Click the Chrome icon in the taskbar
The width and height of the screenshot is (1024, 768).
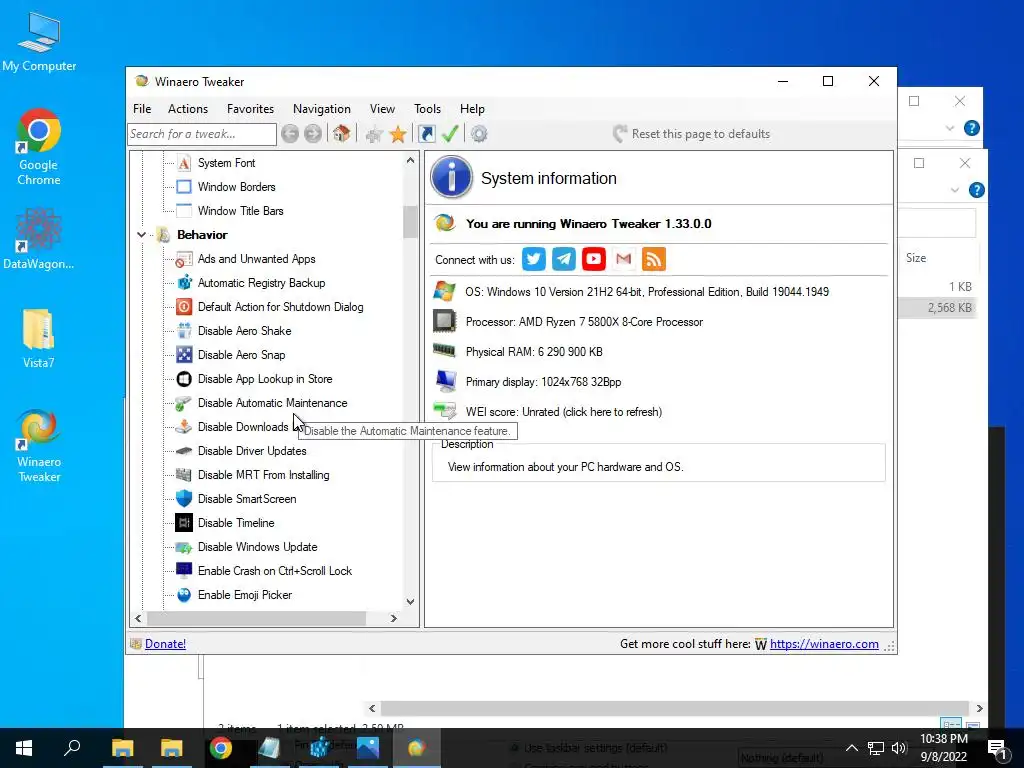point(221,748)
